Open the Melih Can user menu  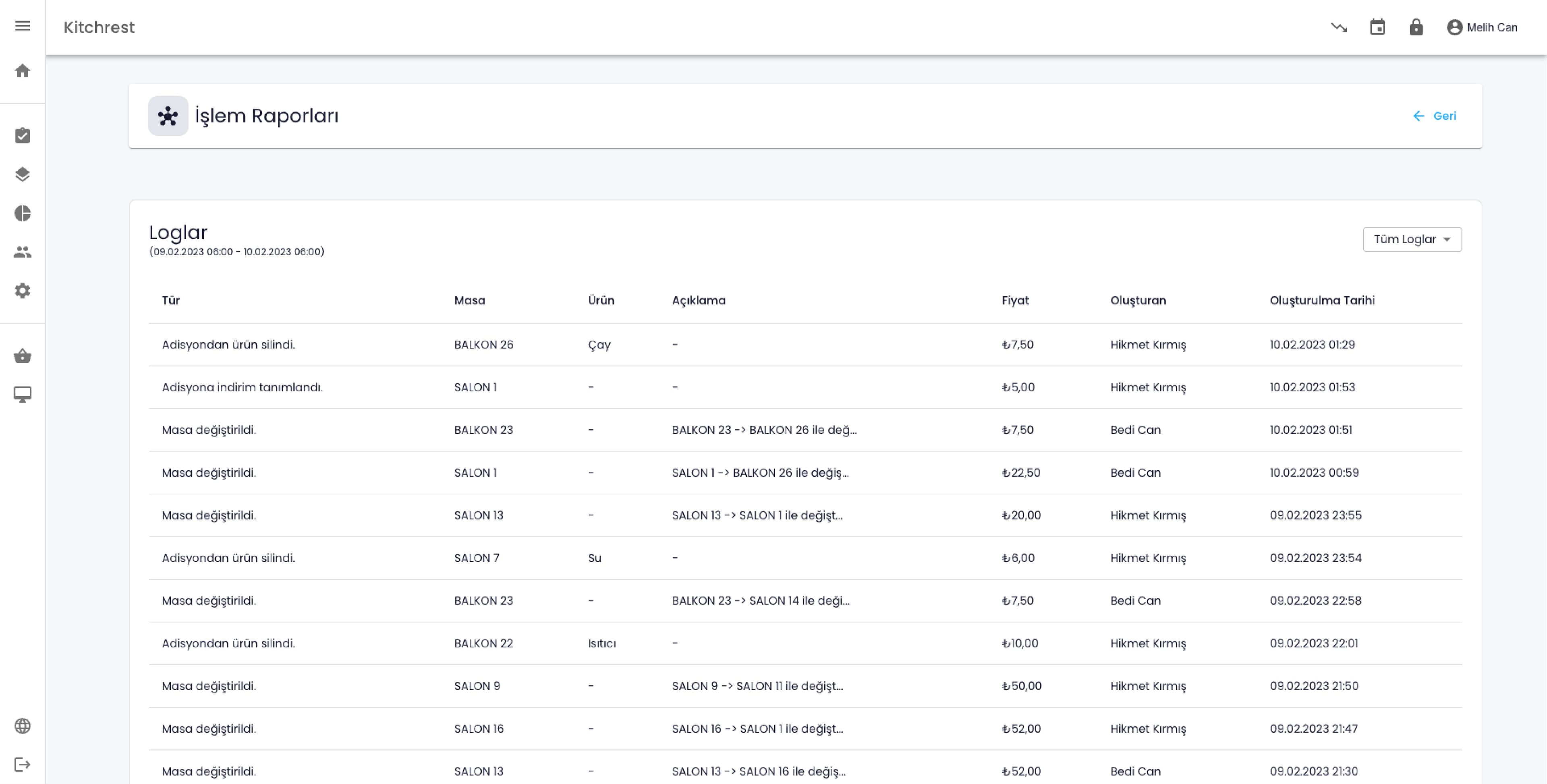[x=1482, y=28]
